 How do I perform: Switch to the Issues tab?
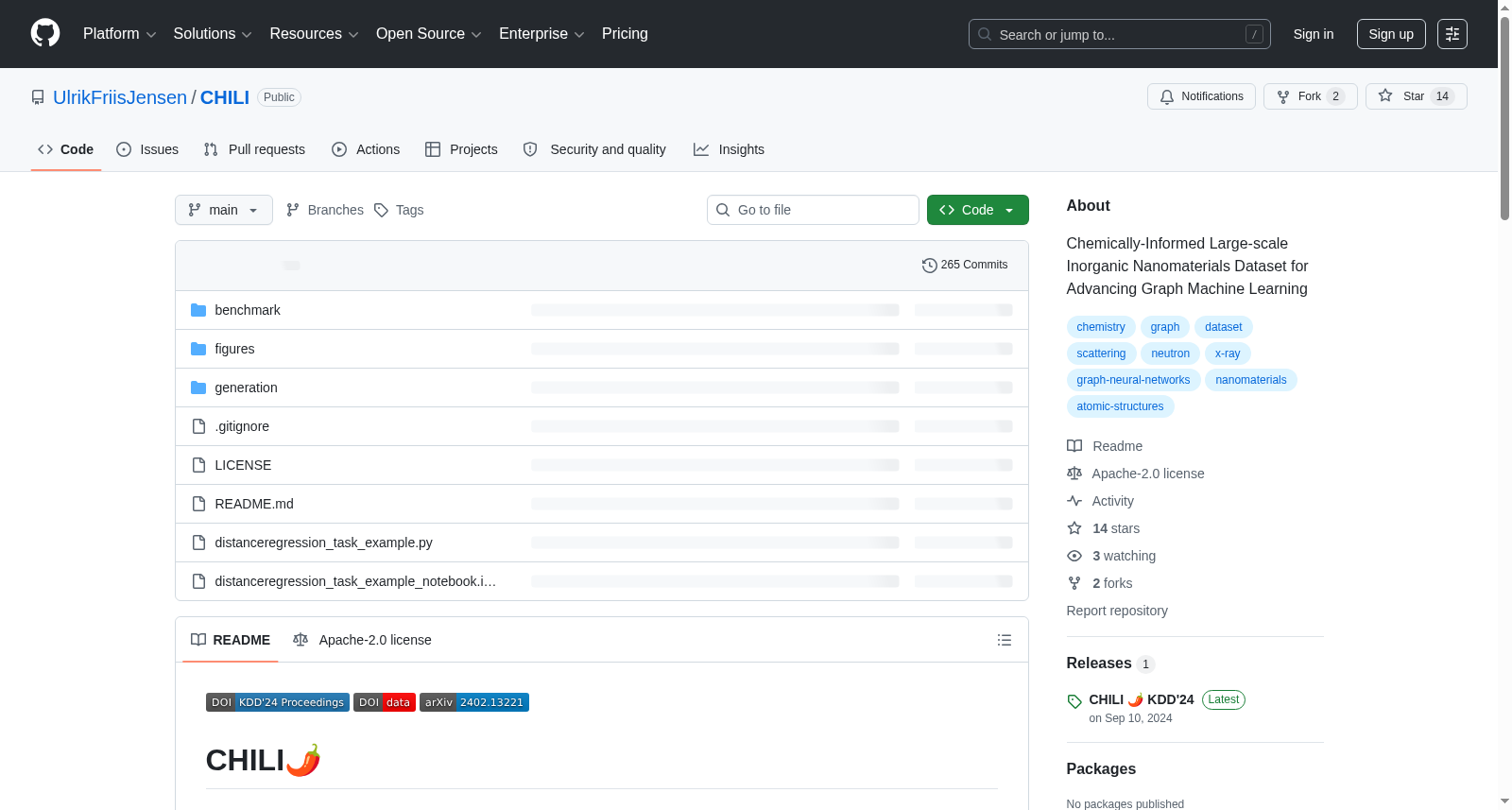pos(147,149)
